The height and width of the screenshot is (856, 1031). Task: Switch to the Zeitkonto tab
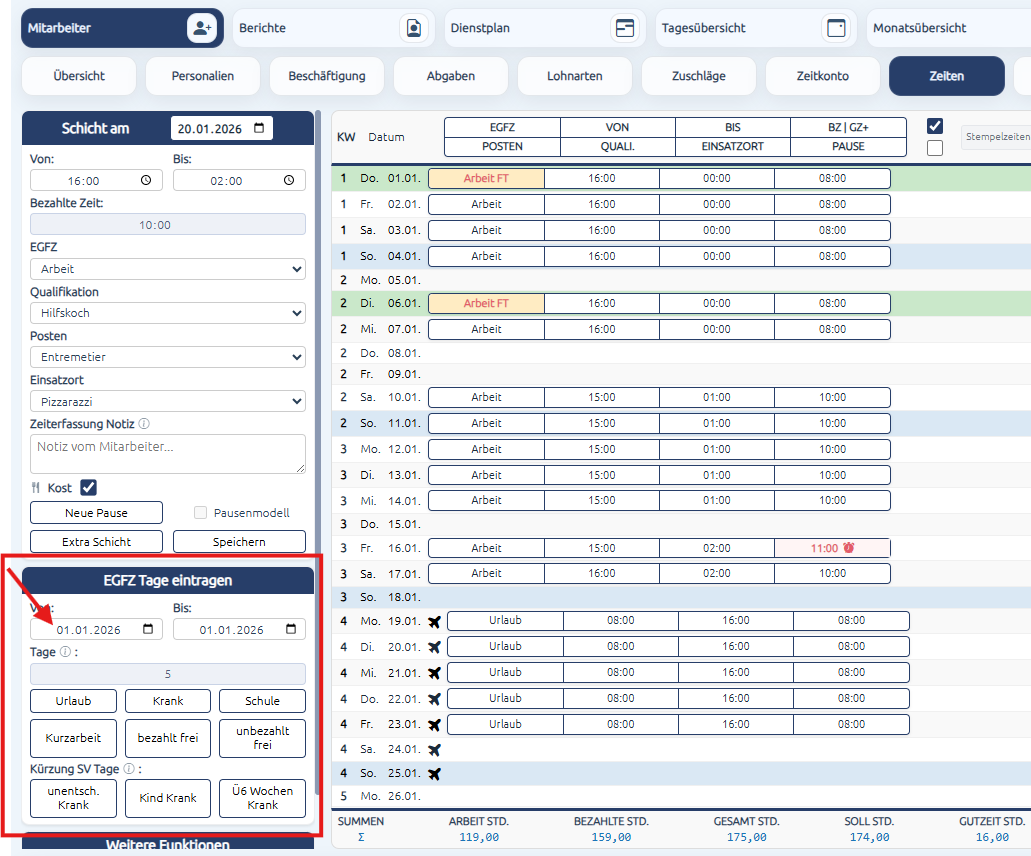[823, 76]
